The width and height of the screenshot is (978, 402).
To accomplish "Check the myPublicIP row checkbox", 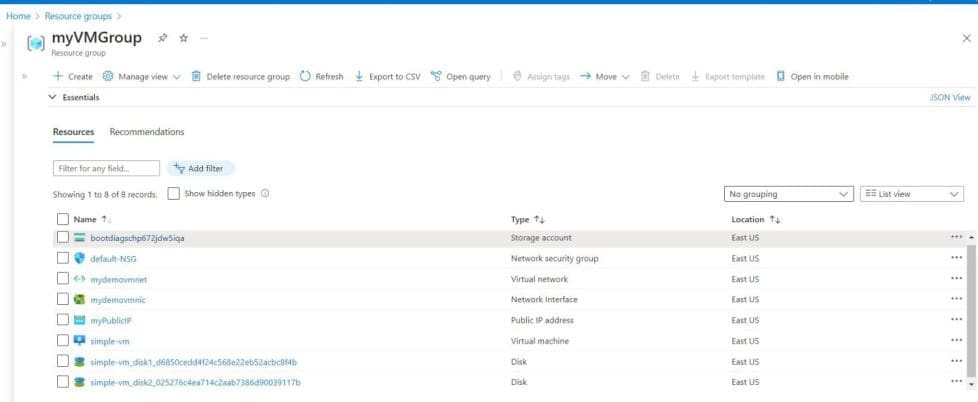I will click(x=62, y=320).
